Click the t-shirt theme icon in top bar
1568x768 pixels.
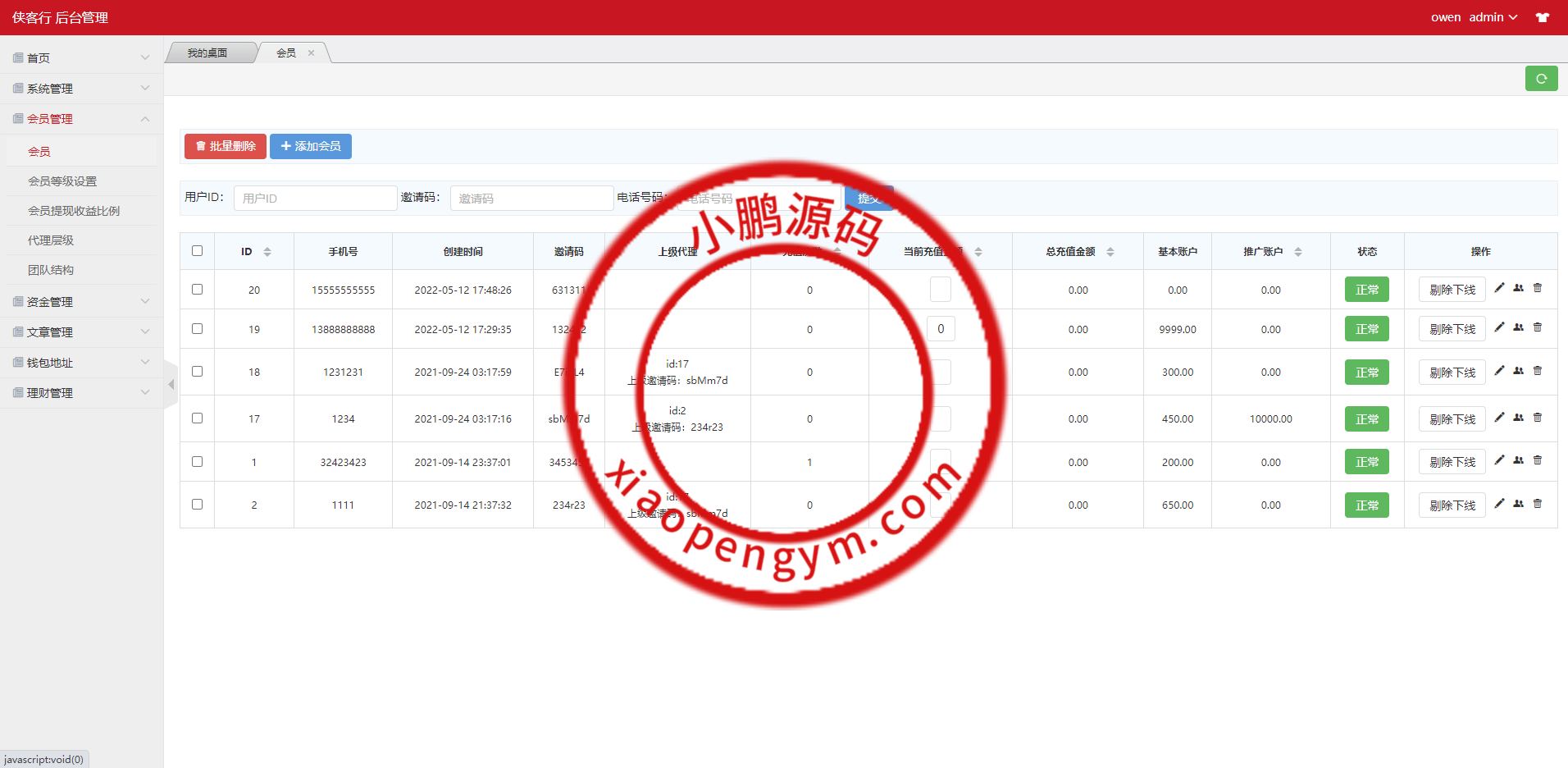pyautogui.click(x=1543, y=17)
